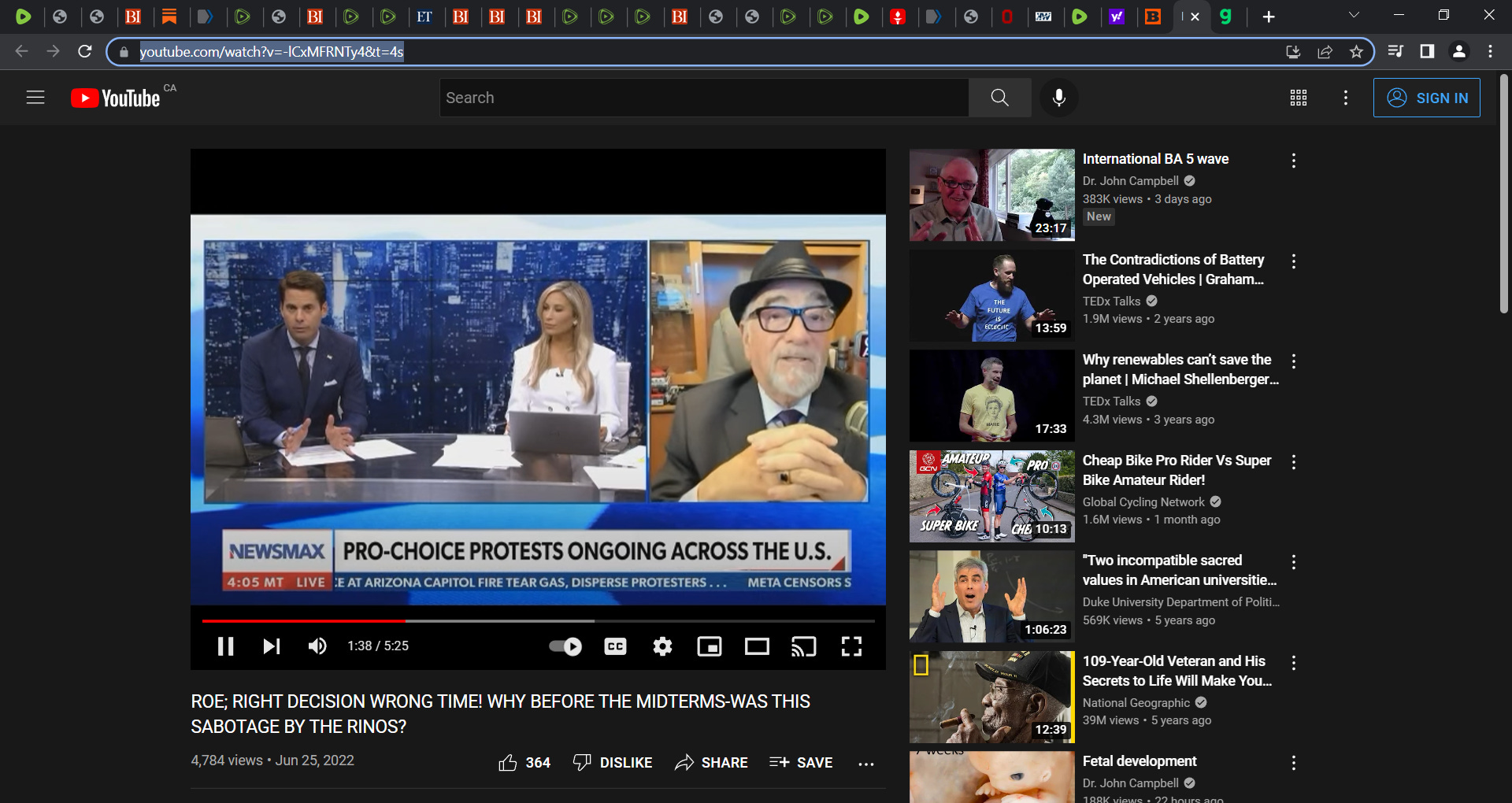
Task: Click the DISLIKE button
Action: tap(613, 762)
